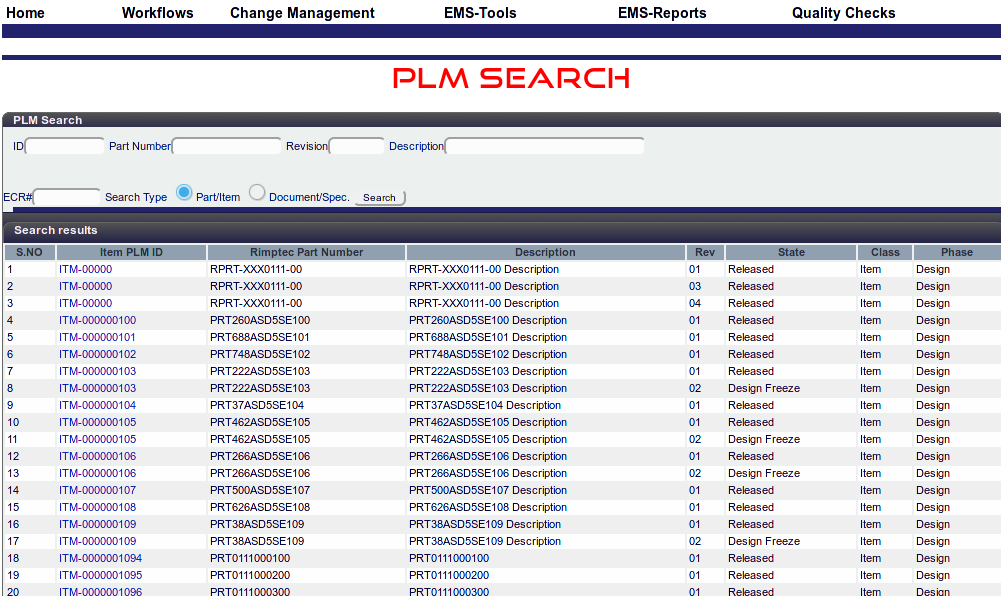Open item link ITM-000000100
The height and width of the screenshot is (596, 1001).
point(97,320)
